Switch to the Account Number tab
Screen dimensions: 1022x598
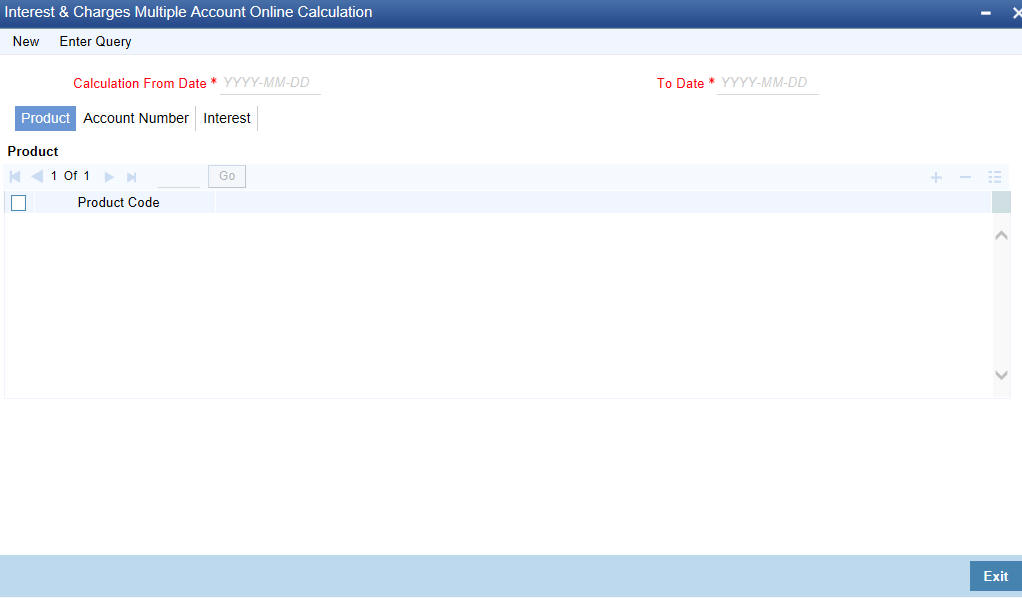[x=136, y=118]
